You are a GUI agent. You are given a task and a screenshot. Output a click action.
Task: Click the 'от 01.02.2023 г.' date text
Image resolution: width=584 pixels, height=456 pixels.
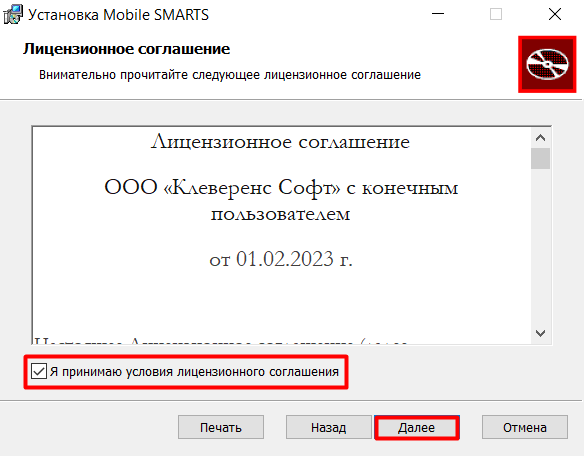(x=281, y=259)
